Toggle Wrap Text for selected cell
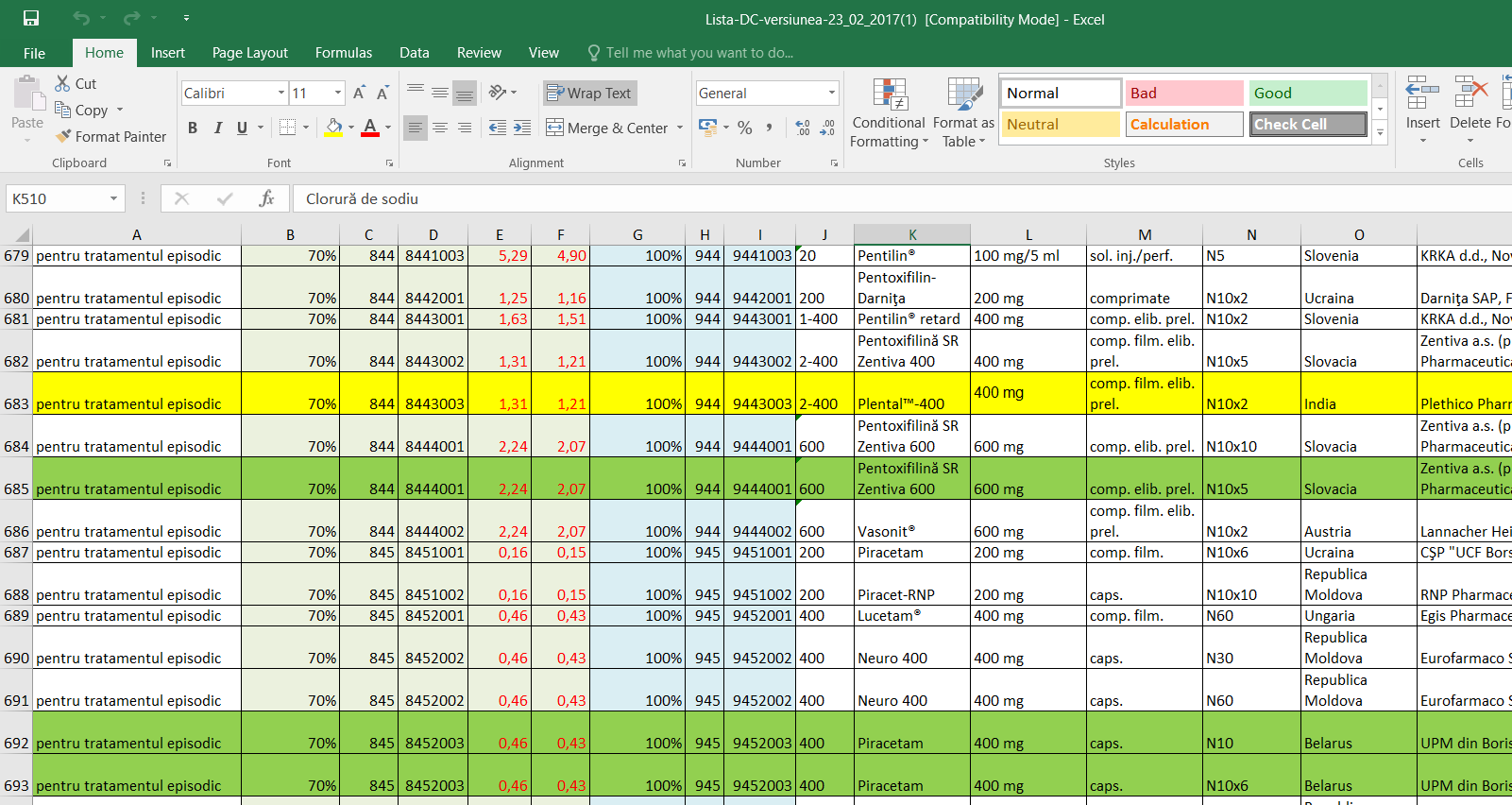 click(x=589, y=93)
